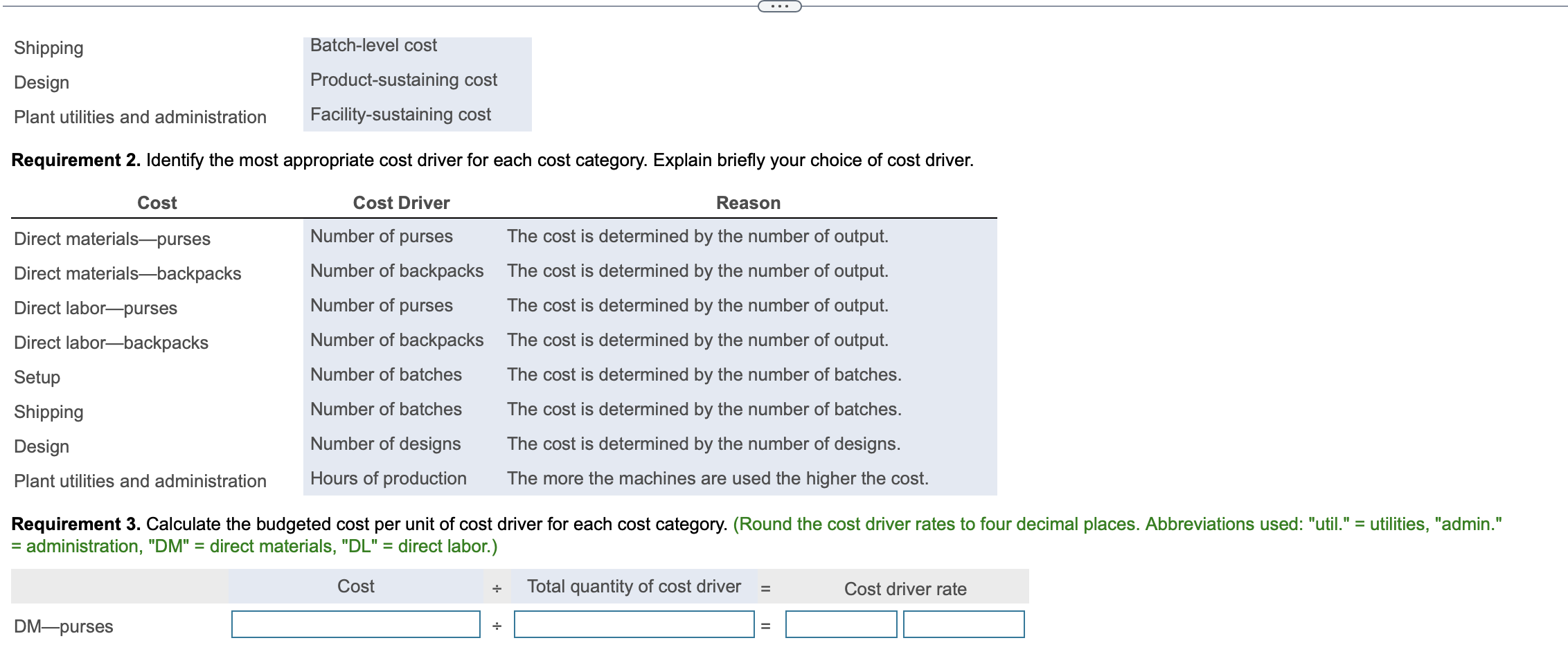Click the DM—purses row label
Viewport: 1568px width, 663px height.
coord(64,627)
